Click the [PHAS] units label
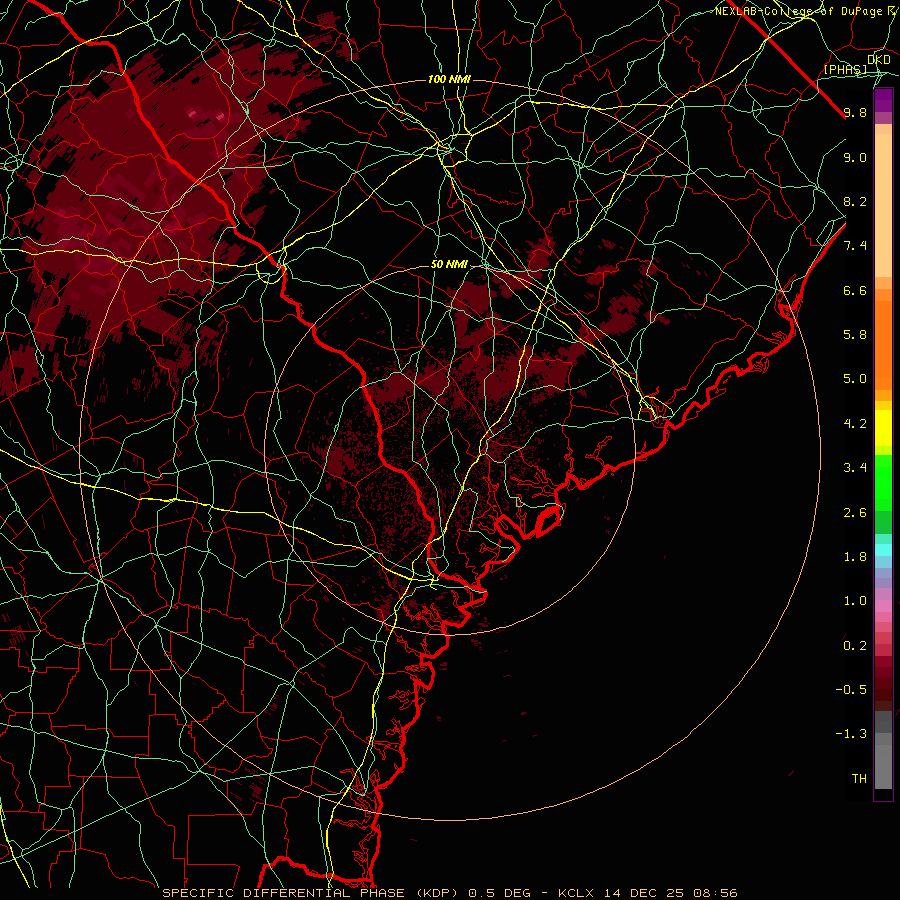The width and height of the screenshot is (900, 900). (x=845, y=69)
